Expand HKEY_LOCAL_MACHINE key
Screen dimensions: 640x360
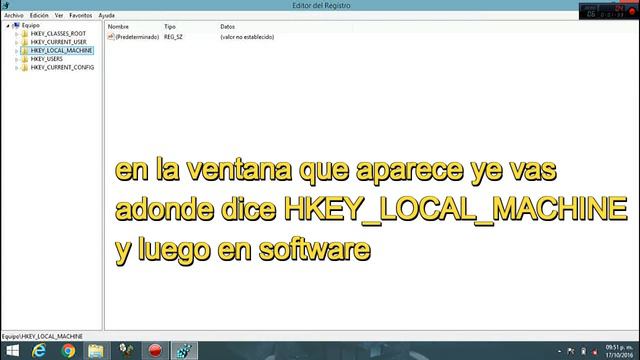coord(17,51)
